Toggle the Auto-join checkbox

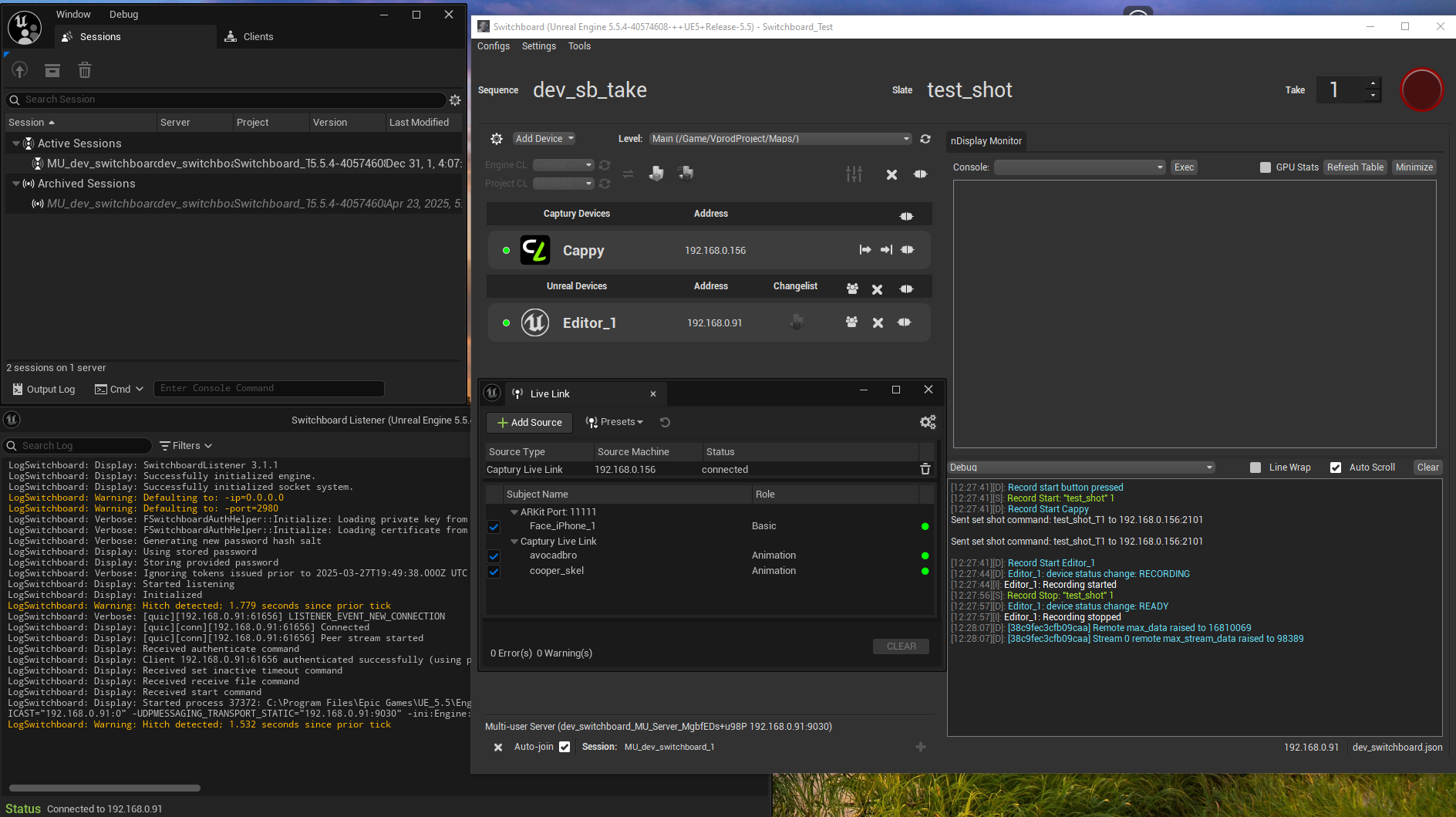pyautogui.click(x=565, y=747)
